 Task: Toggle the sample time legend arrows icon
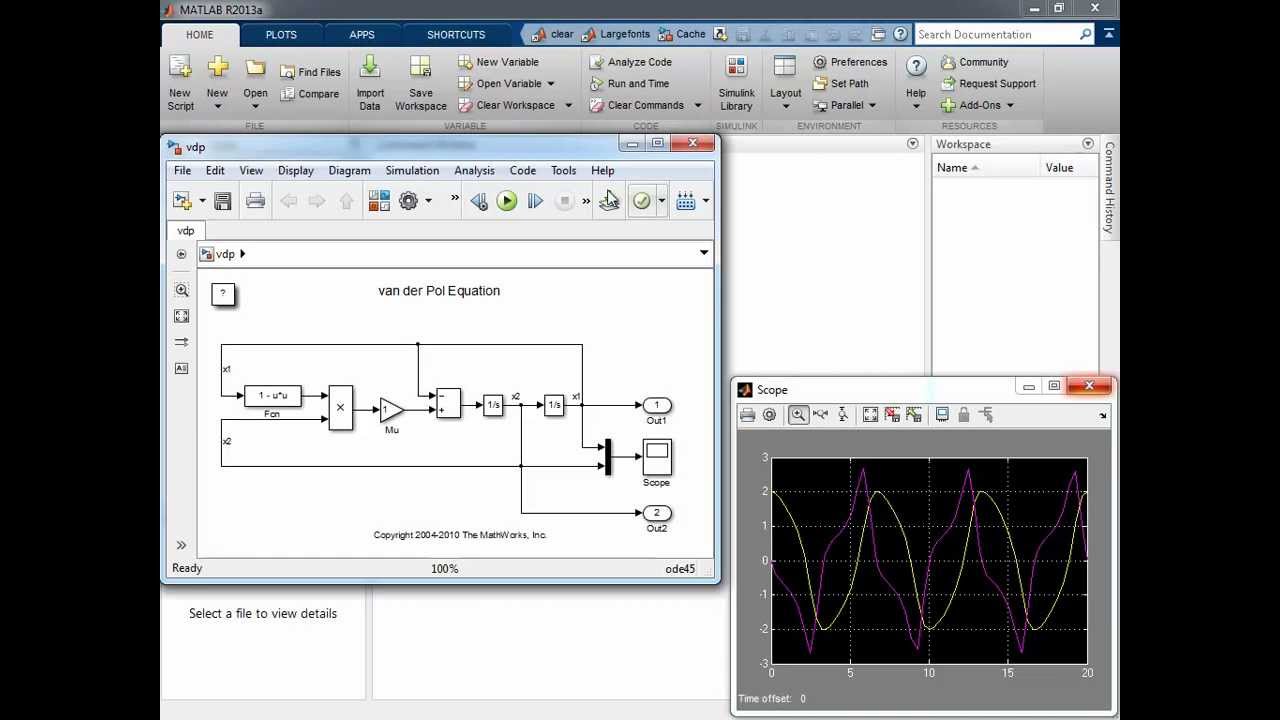181,342
